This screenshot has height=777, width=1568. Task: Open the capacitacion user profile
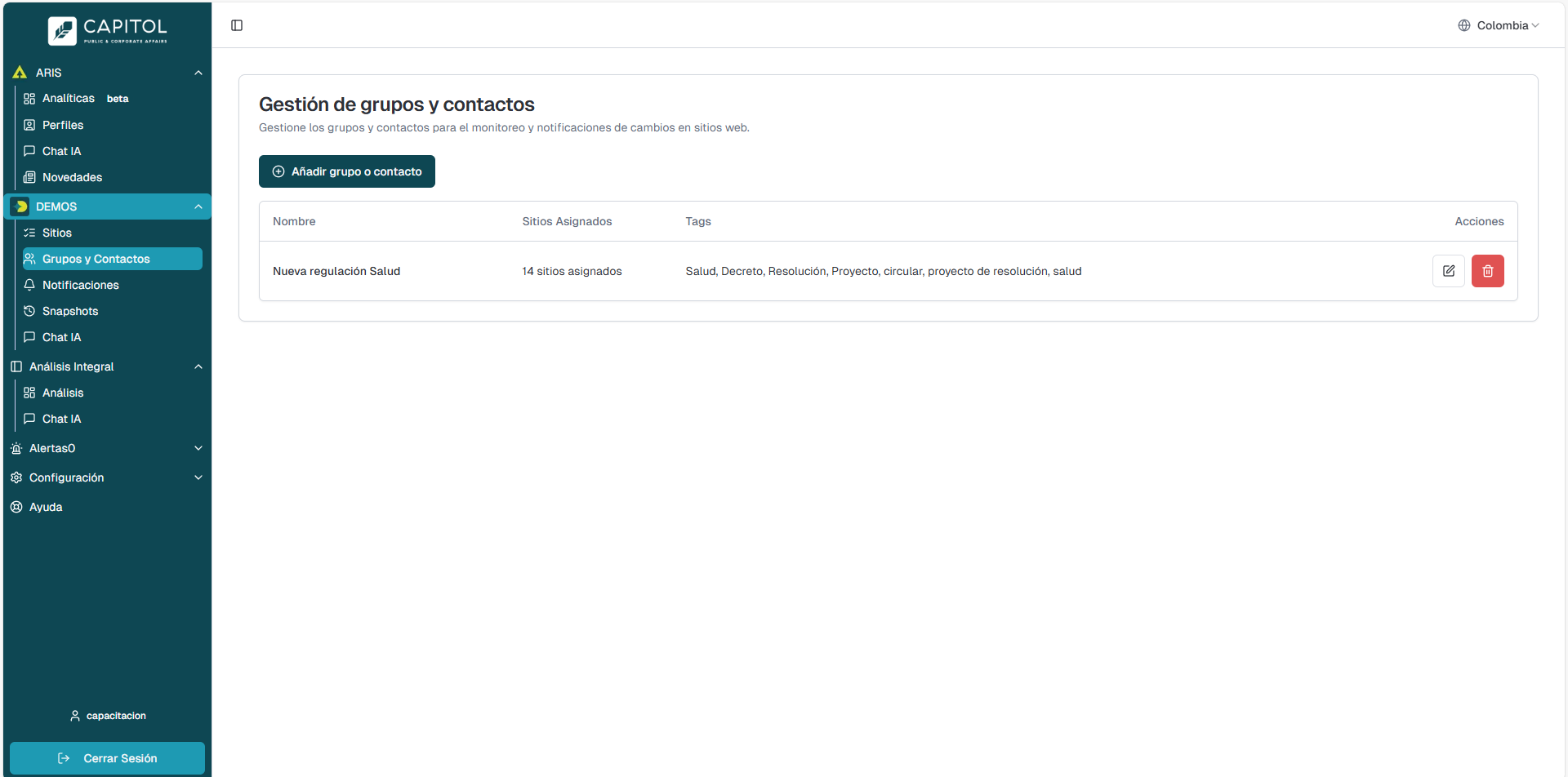(107, 716)
